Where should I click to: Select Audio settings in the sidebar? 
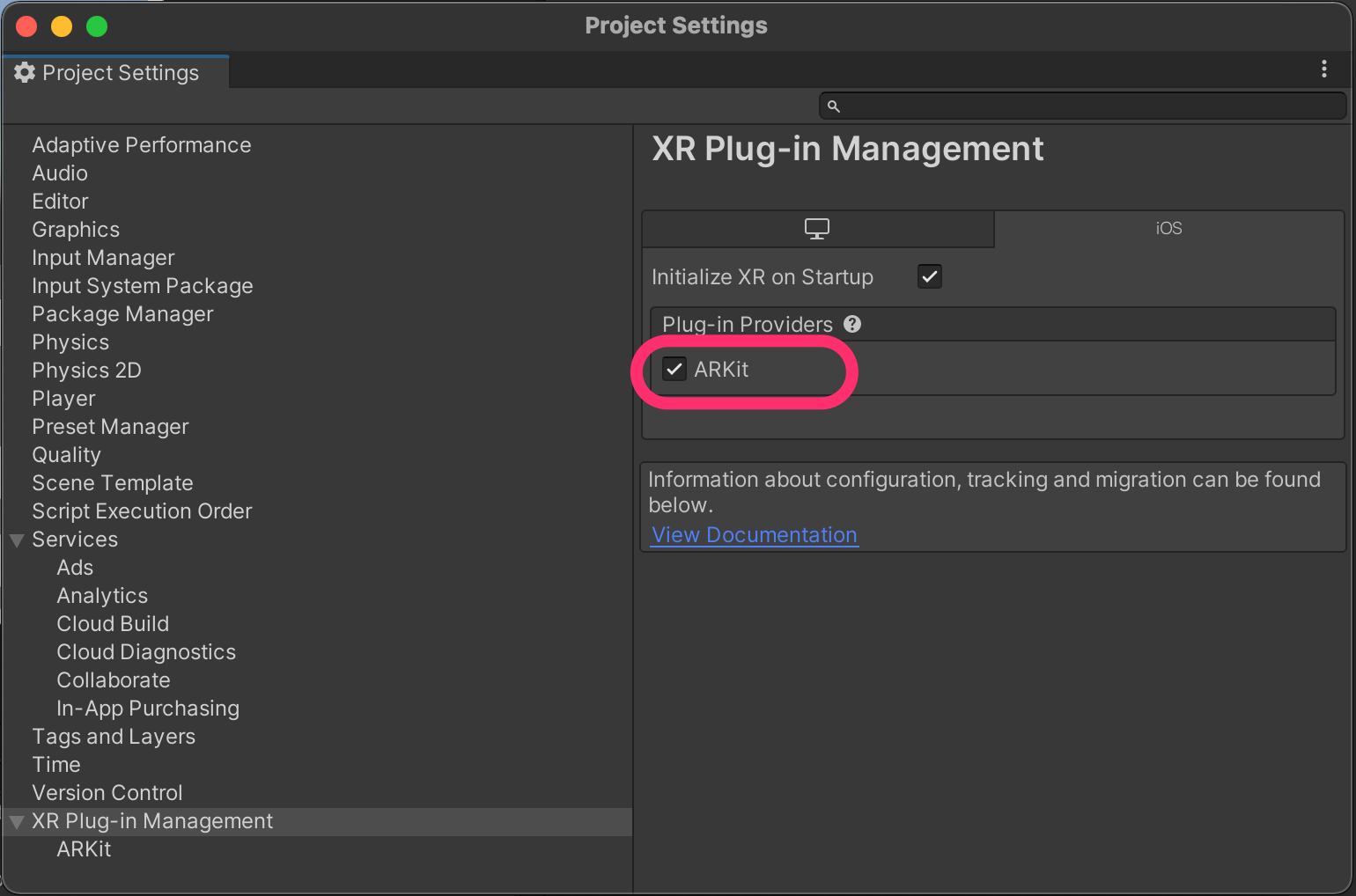tap(59, 173)
